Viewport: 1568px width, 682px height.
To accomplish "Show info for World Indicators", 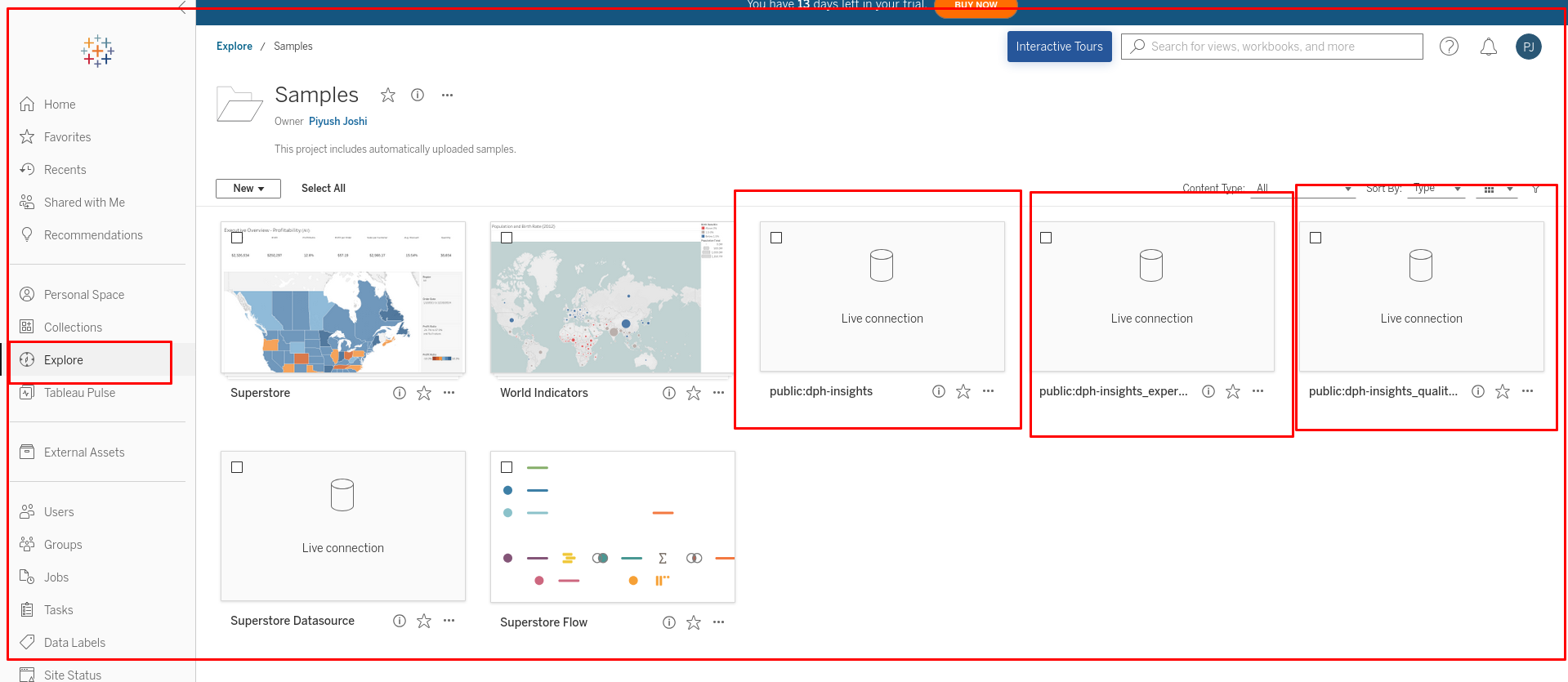I will (669, 393).
